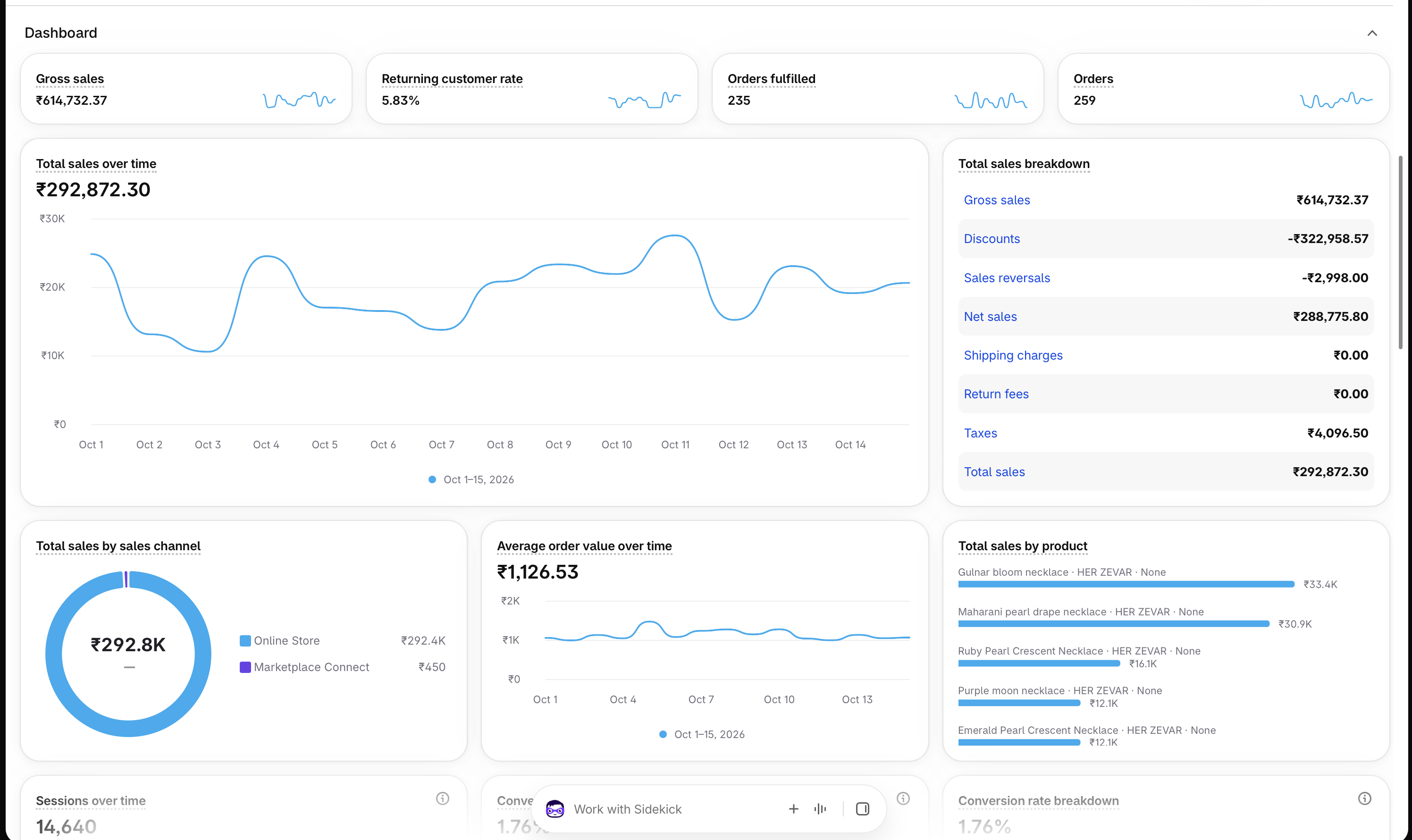Click the page vertical scrollbar
The width and height of the screenshot is (1412, 840).
pyautogui.click(x=1400, y=252)
